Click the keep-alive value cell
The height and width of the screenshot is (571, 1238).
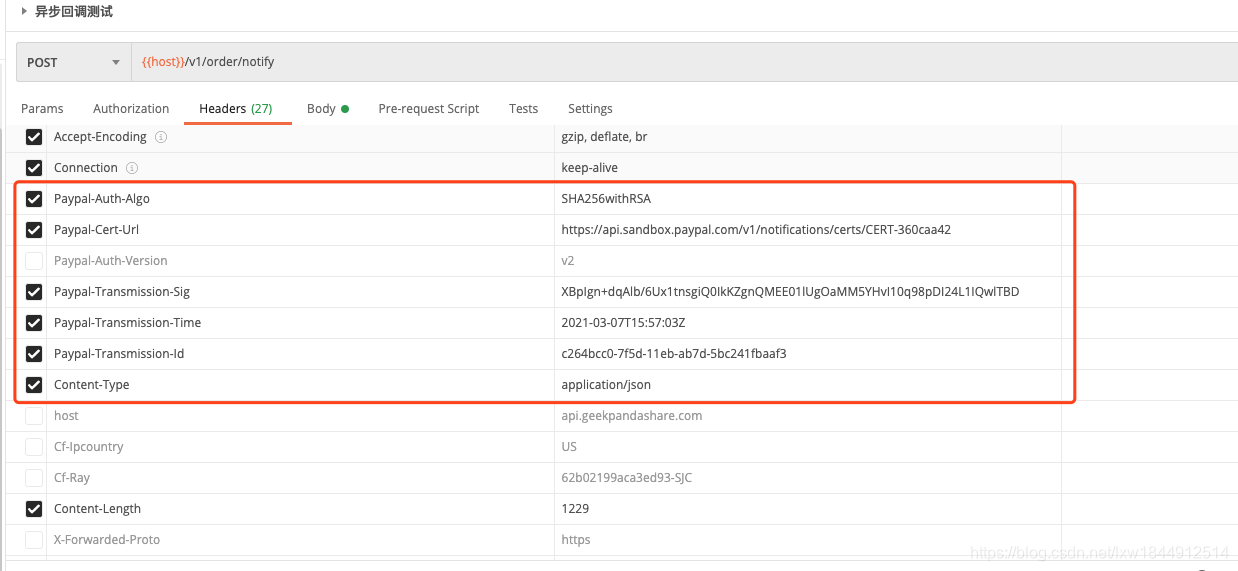808,168
